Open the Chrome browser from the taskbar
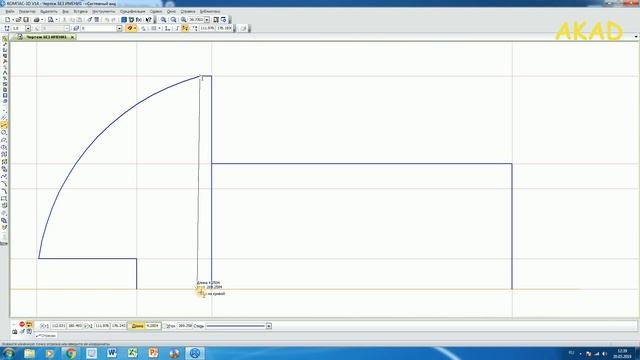The image size is (640, 360). point(71,353)
